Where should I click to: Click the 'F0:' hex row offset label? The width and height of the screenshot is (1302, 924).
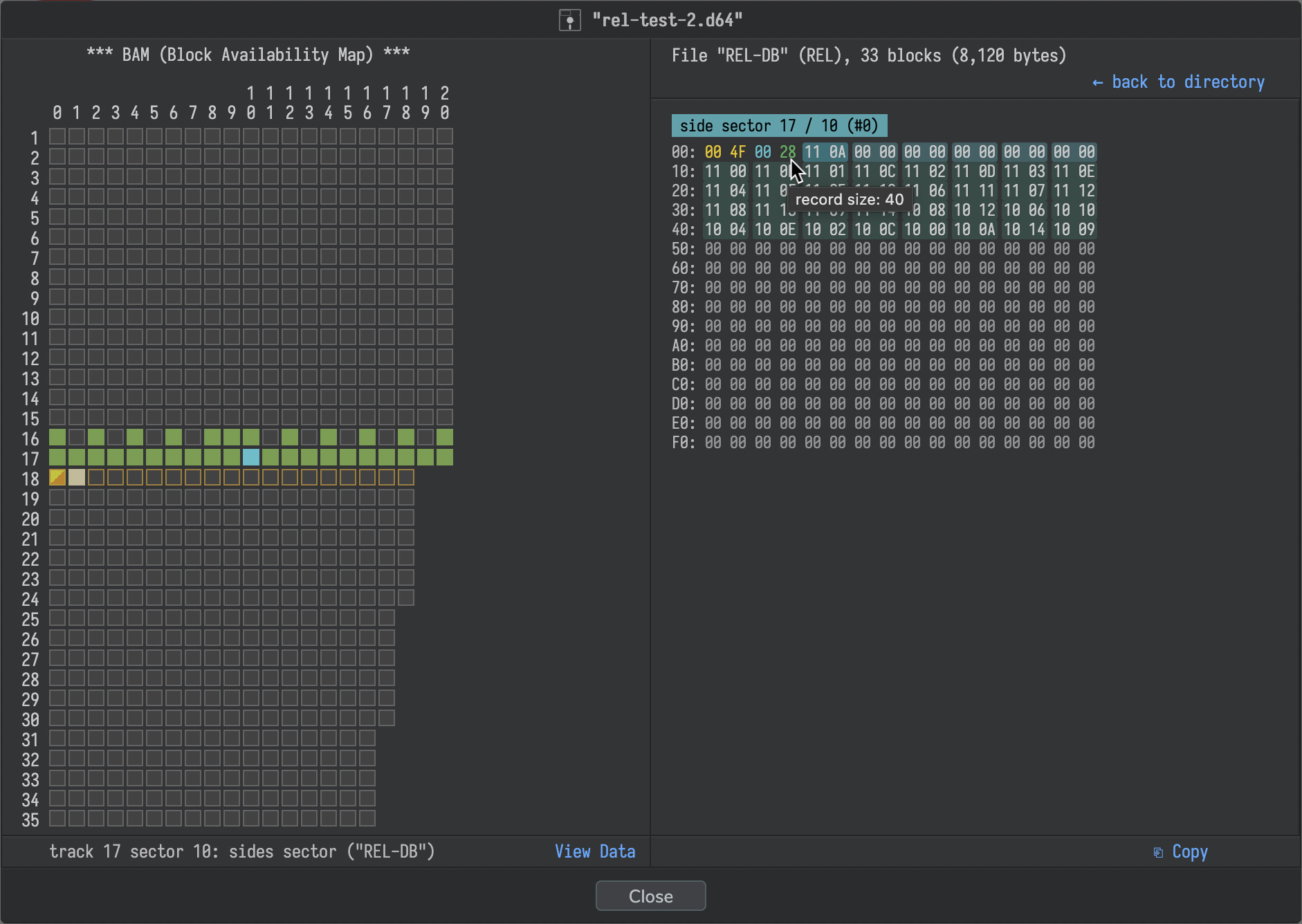(684, 443)
